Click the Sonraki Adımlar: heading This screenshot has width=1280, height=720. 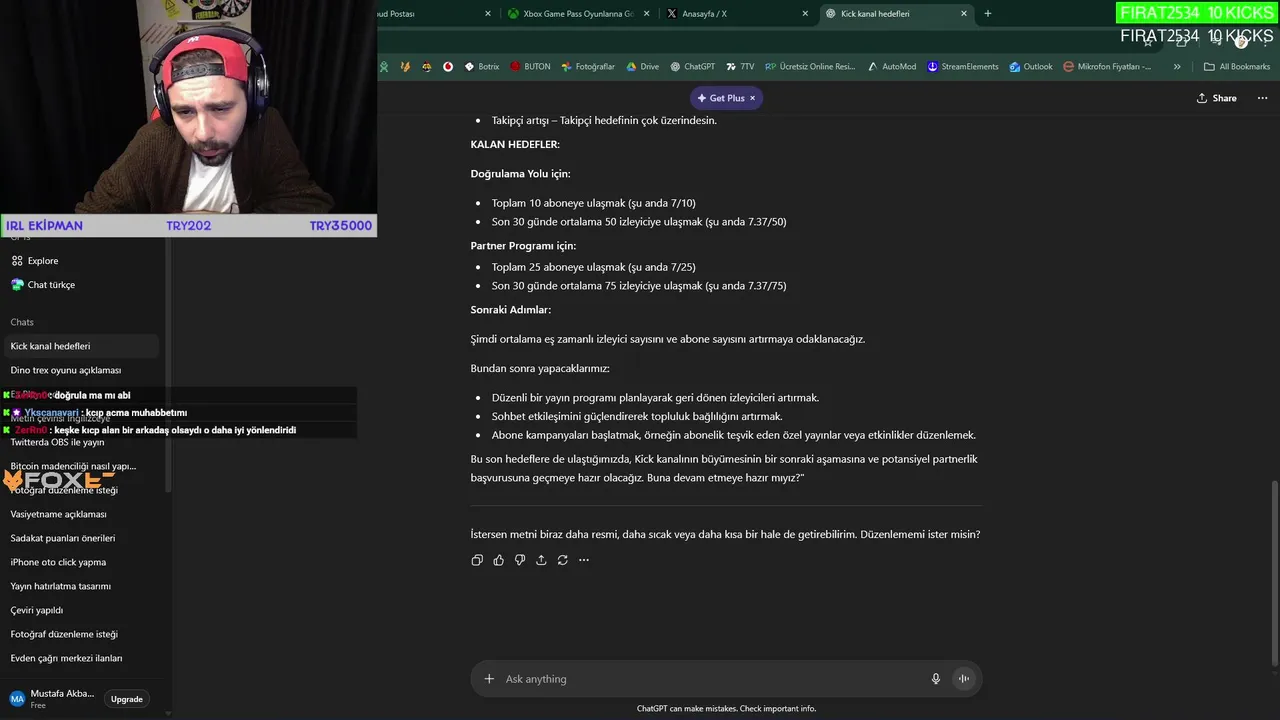pos(511,310)
